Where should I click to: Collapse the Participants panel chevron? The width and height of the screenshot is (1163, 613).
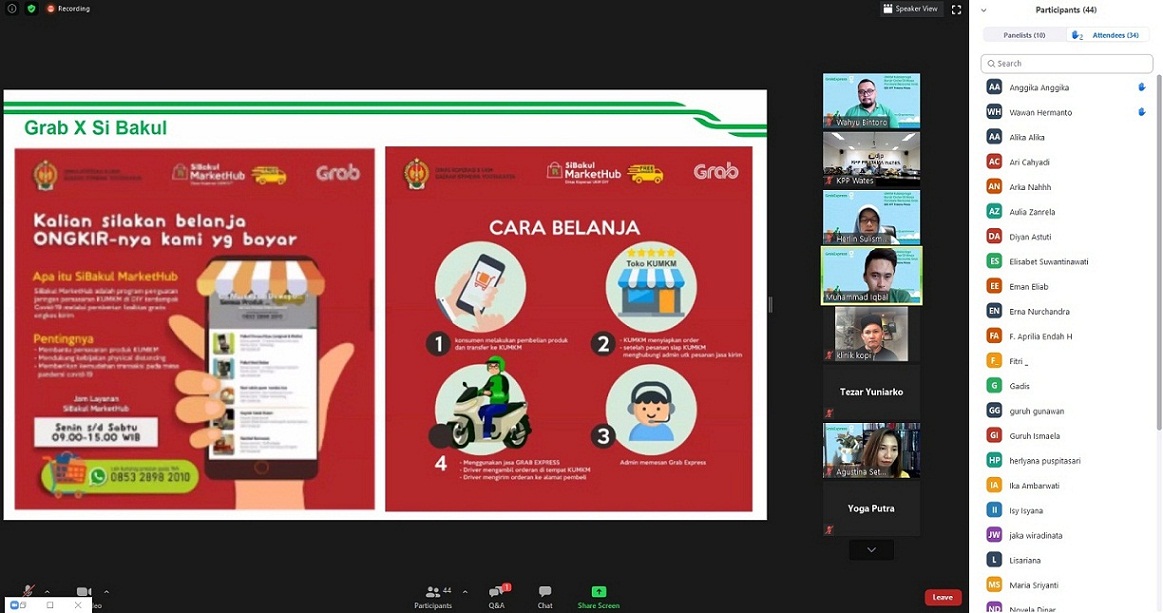(x=984, y=10)
